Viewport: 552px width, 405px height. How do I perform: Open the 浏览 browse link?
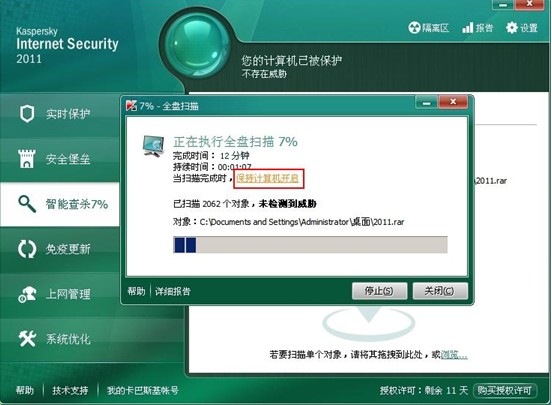tap(454, 354)
